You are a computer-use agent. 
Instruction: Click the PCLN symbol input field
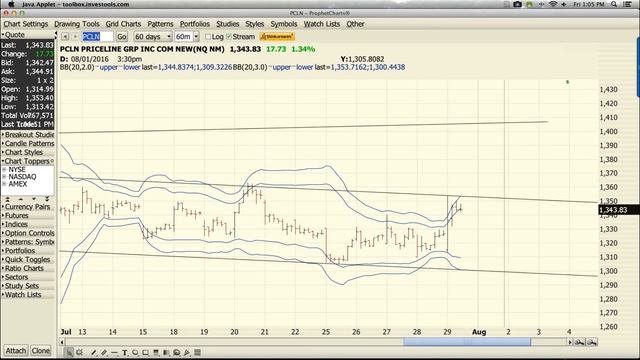click(98, 37)
